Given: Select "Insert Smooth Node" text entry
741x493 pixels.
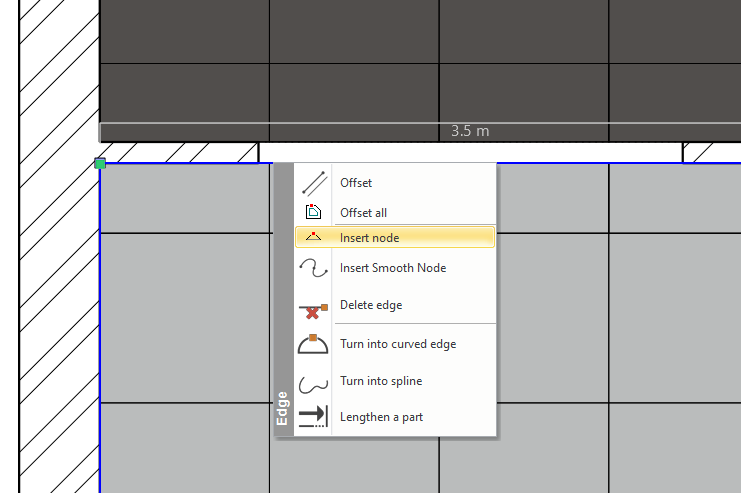Looking at the screenshot, I should [392, 268].
